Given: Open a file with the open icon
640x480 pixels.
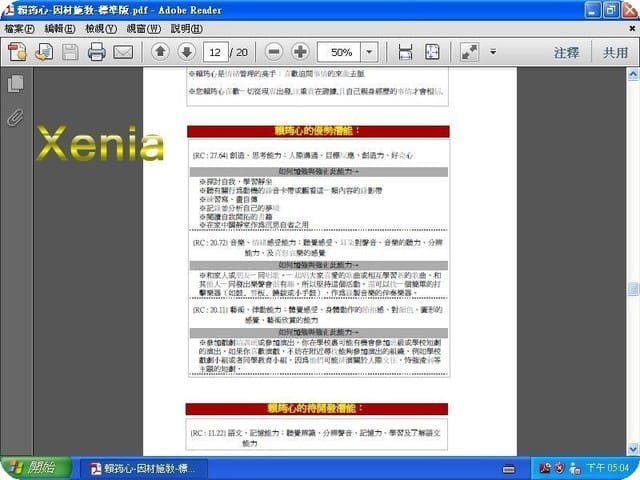Looking at the screenshot, I should (44, 52).
